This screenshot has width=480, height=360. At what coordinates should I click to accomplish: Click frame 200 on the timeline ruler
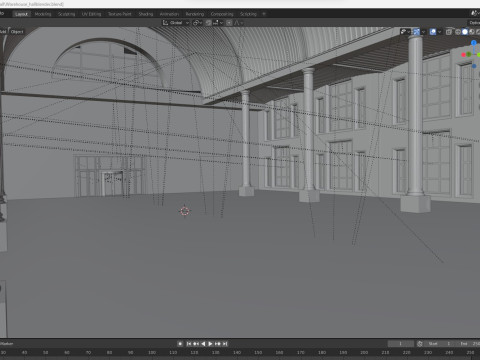(364, 352)
